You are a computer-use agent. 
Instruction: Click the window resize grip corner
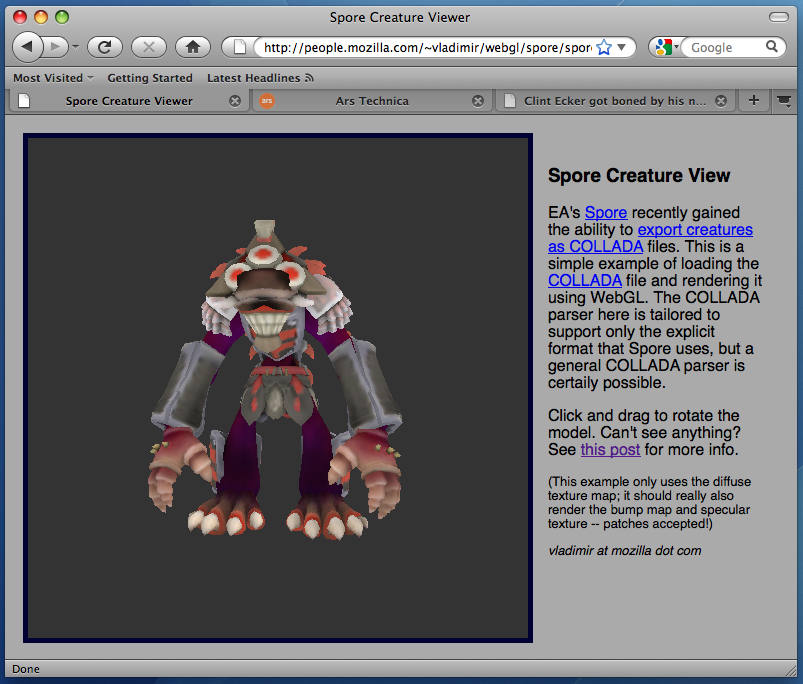click(790, 670)
